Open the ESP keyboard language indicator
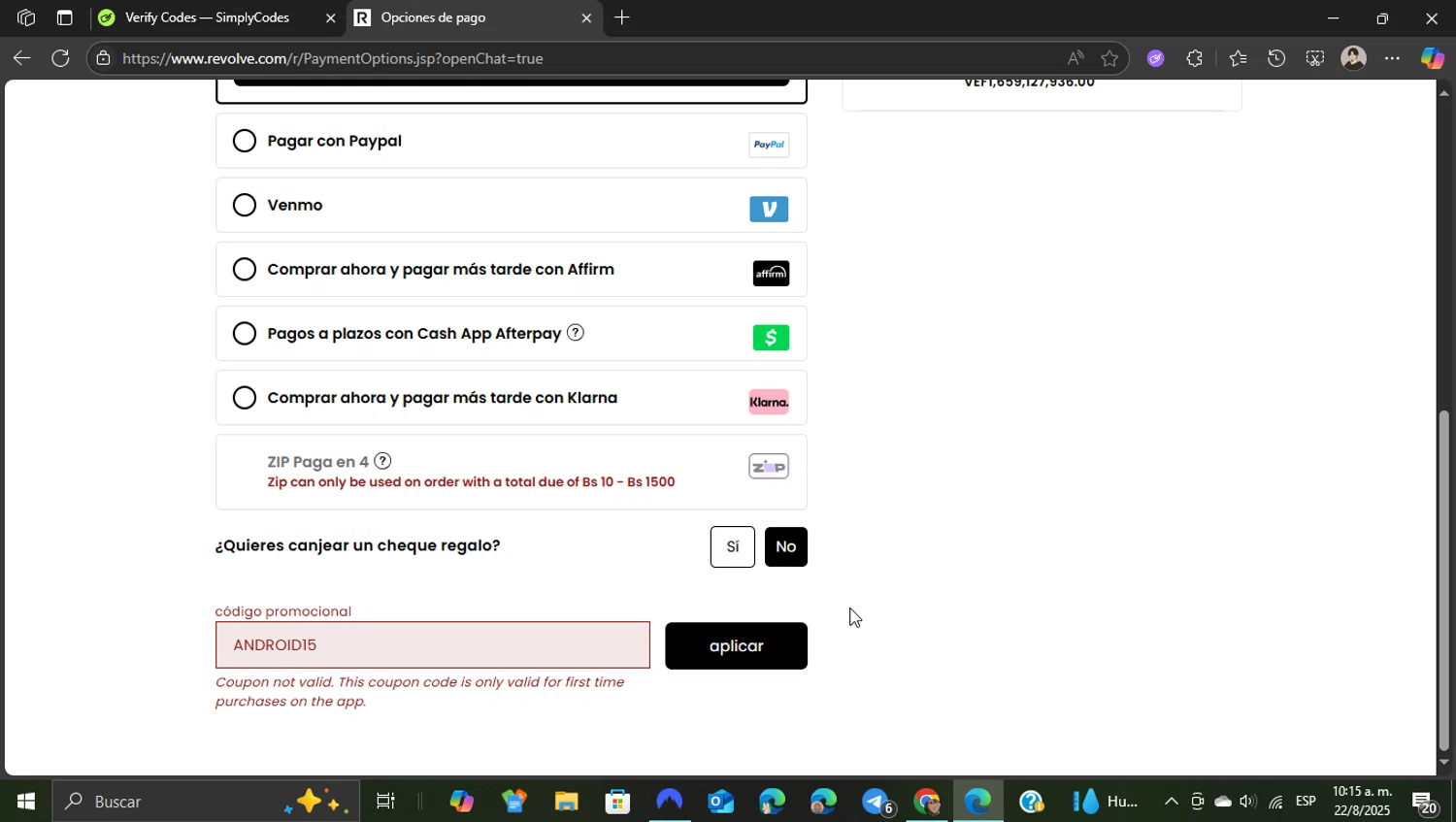Image resolution: width=1456 pixels, height=822 pixels. [x=1306, y=802]
